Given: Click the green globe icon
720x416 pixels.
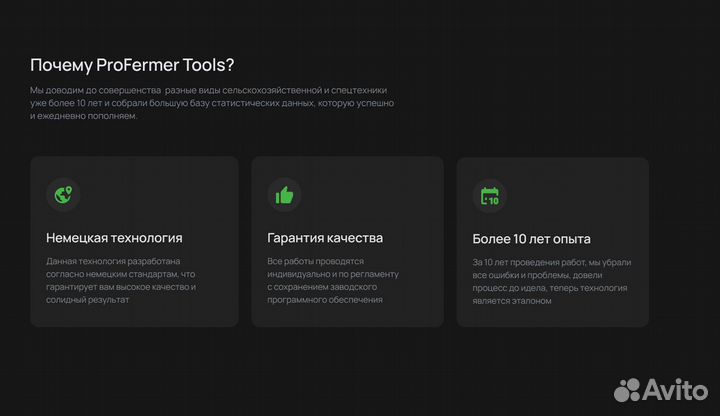Looking at the screenshot, I should point(62,195).
